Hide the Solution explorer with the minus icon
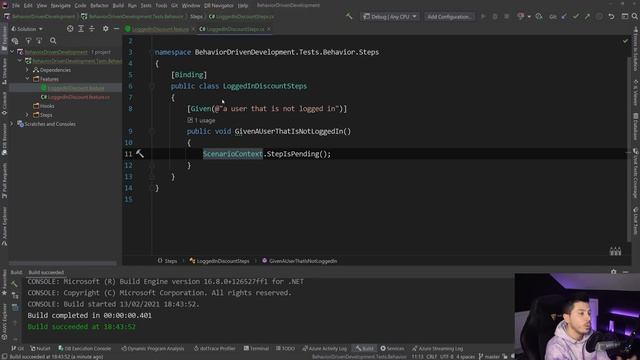 (116, 29)
